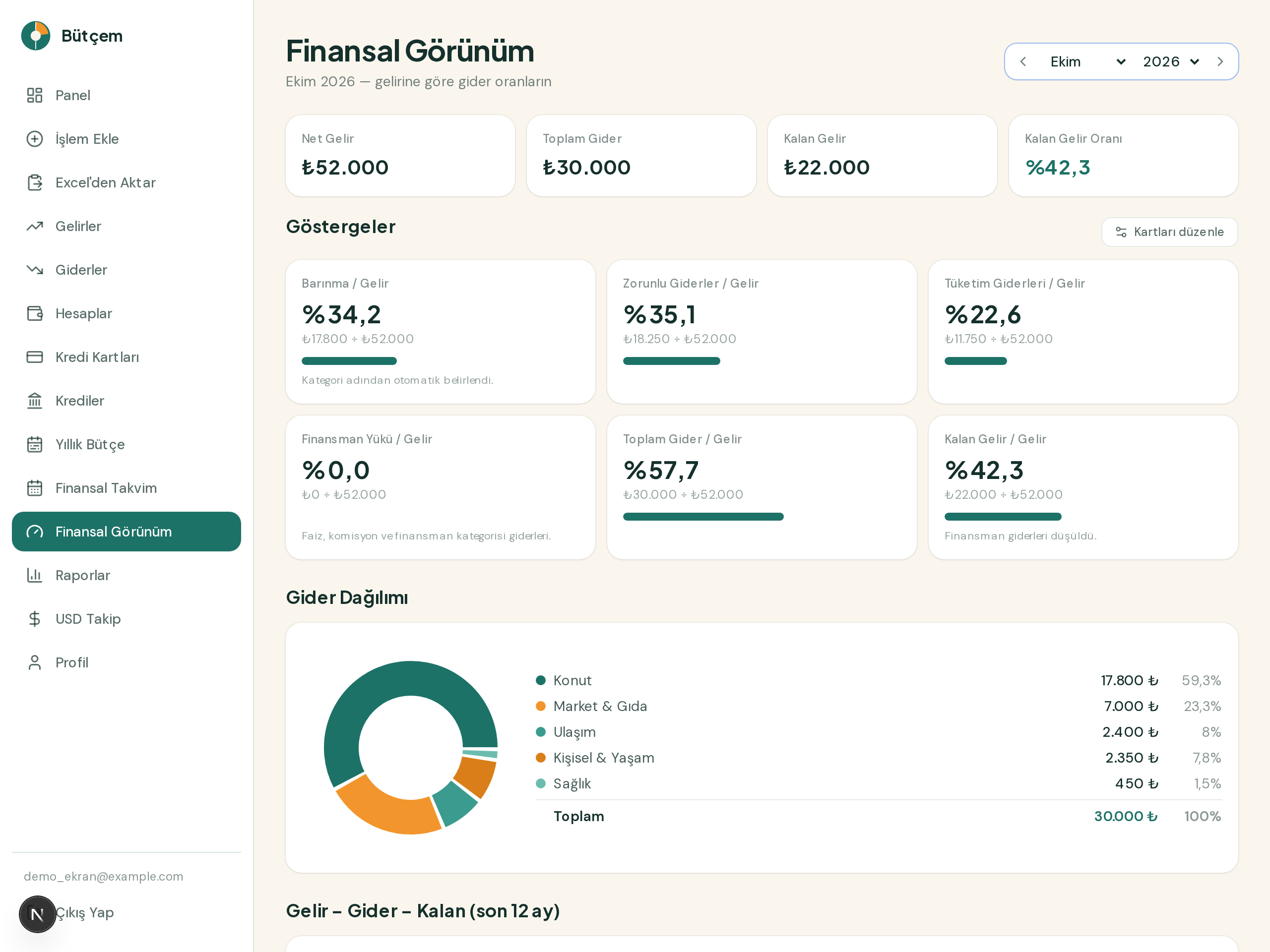Viewport: 1270px width, 952px height.
Task: Click the Kredi Kartları card icon
Action: (x=34, y=357)
